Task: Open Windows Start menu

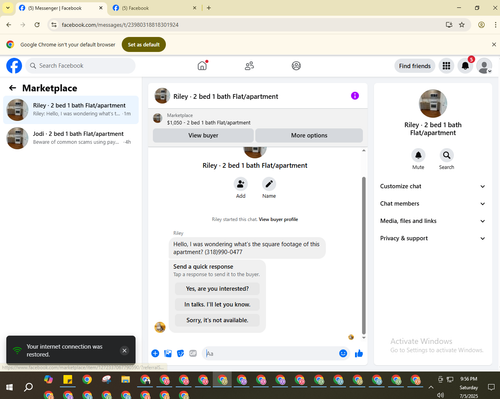Action: point(9,387)
